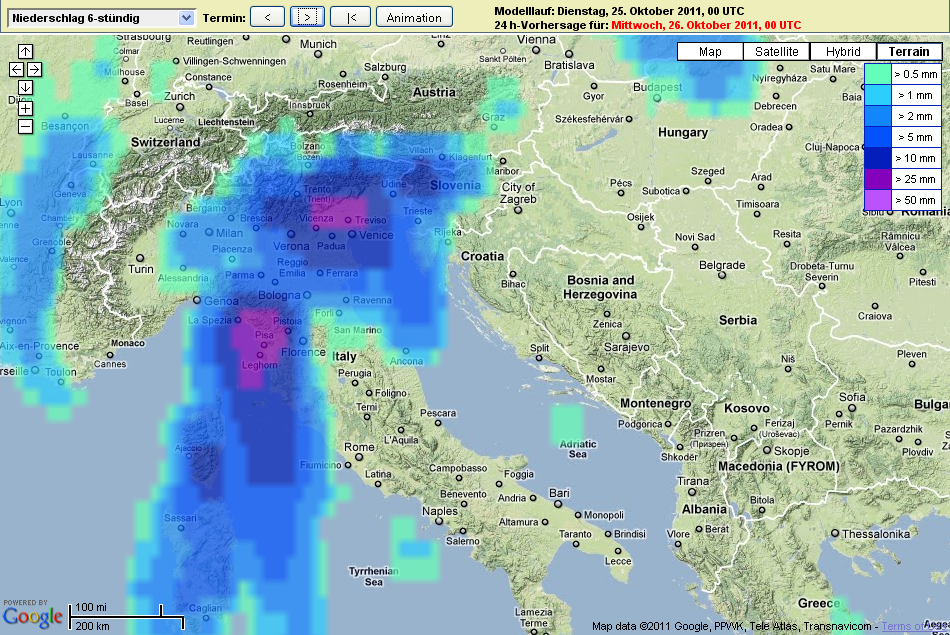This screenshot has height=635, width=950.
Task: Open the Niederschlag 6-stündig dropdown
Action: [x=100, y=17]
